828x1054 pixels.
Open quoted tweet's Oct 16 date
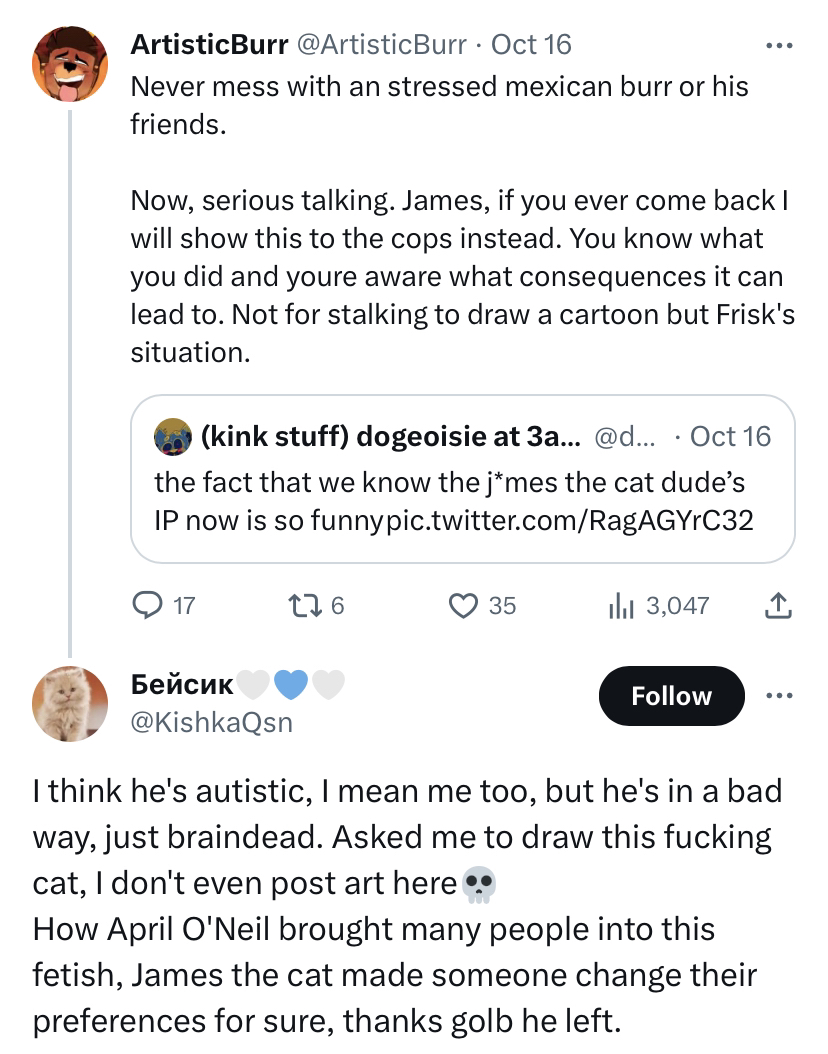[731, 437]
